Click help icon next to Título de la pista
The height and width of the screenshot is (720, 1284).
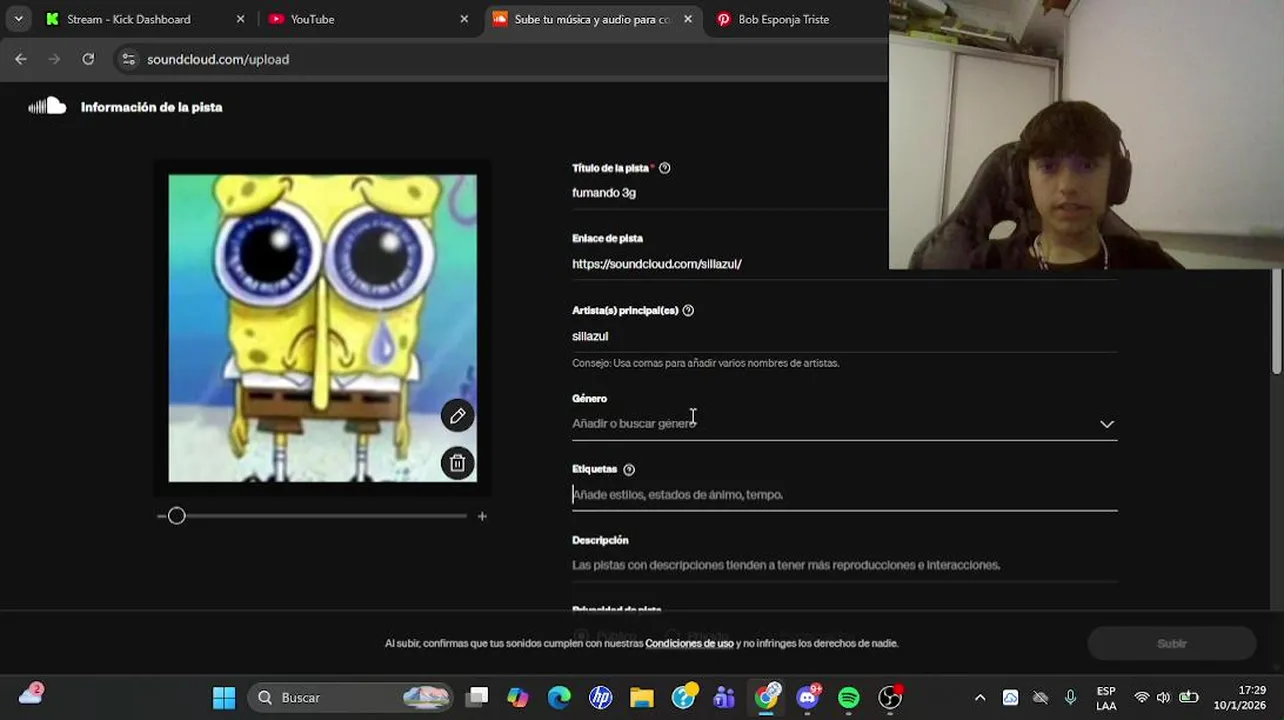point(665,168)
